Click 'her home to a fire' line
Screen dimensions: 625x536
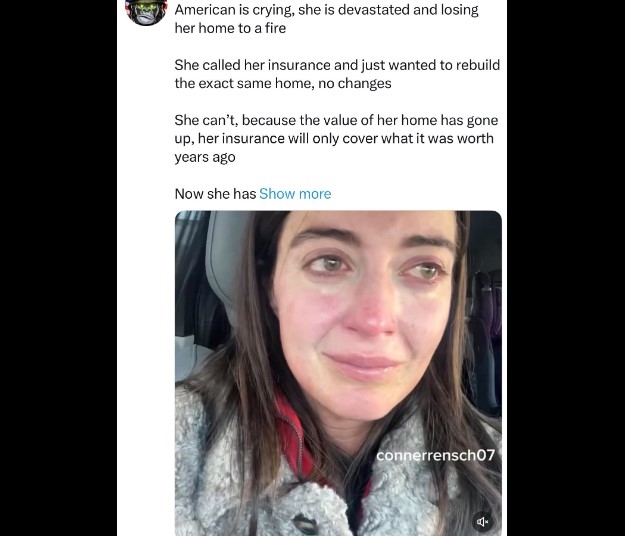(x=230, y=28)
